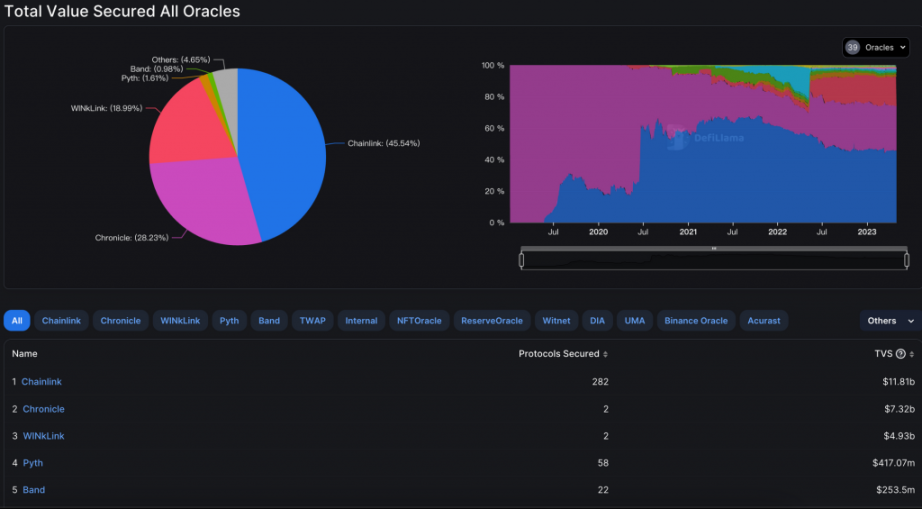Click the blue Chainlink pie slice
Viewport: 922px width, 509px height.
coord(282,153)
